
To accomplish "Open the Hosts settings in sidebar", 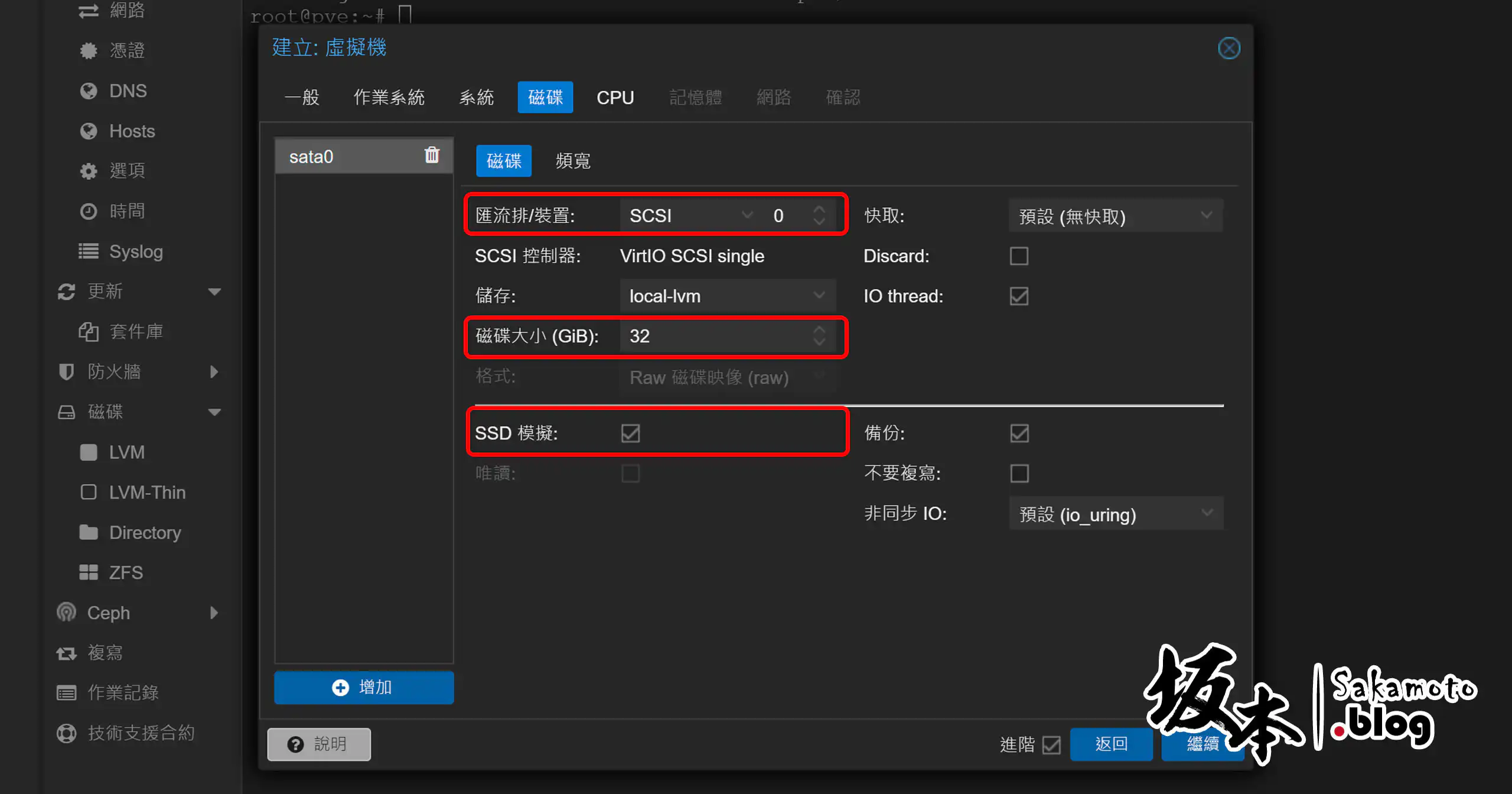I will [131, 131].
